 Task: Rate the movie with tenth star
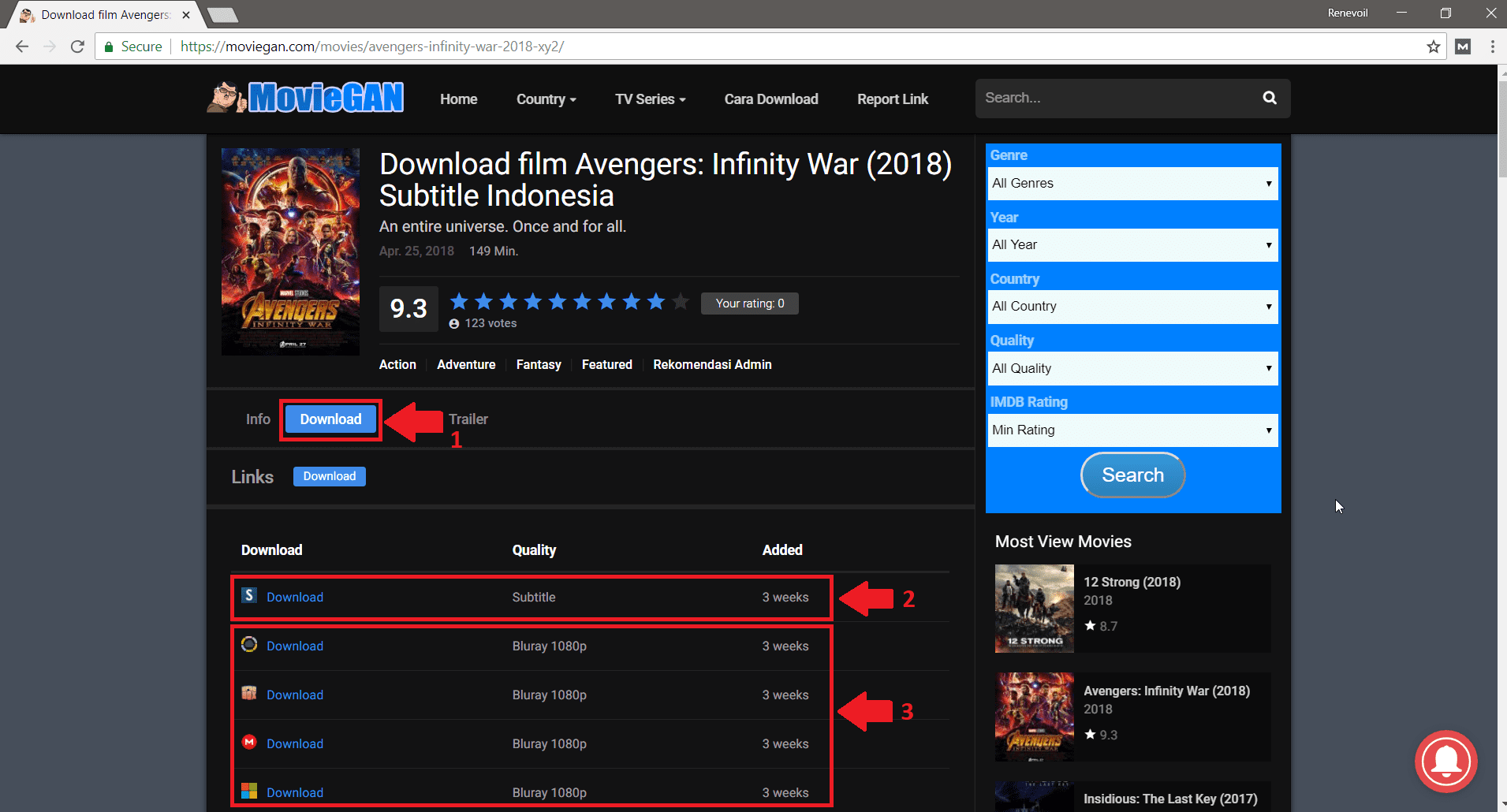point(681,301)
